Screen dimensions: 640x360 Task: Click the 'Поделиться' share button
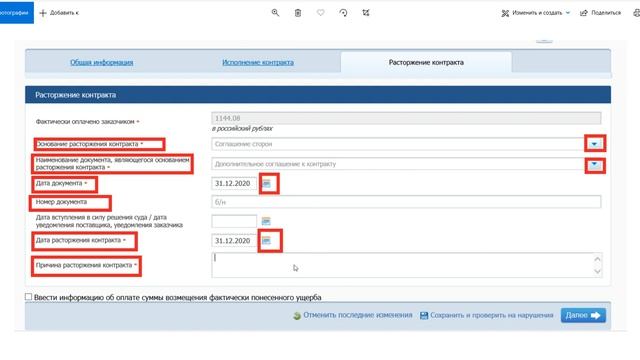[600, 13]
